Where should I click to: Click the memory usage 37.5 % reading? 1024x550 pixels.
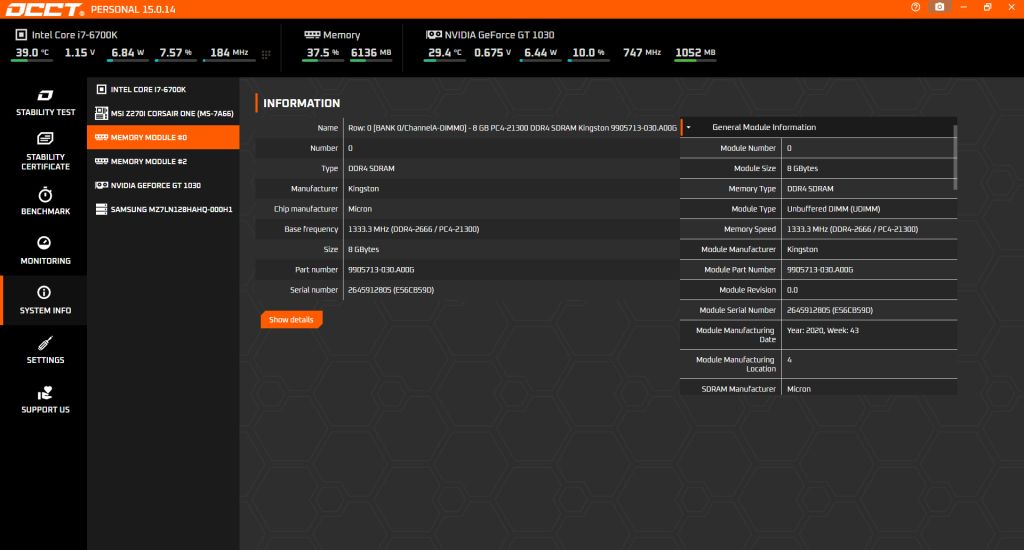(x=323, y=53)
